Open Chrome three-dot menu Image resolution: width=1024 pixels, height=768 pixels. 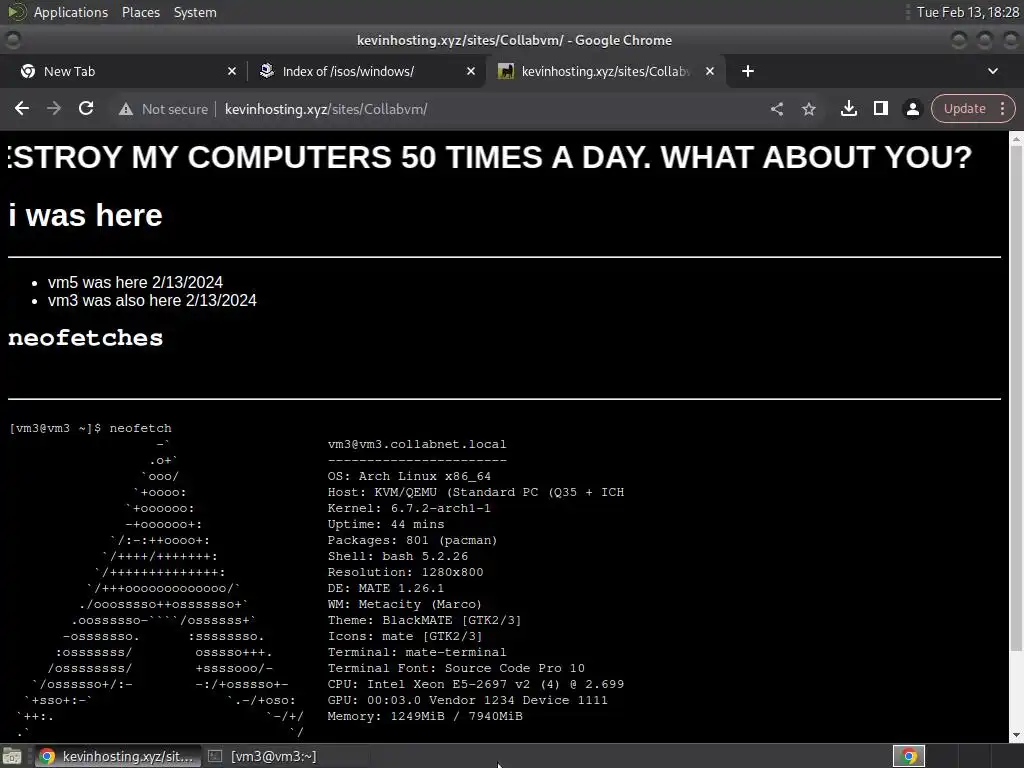click(x=1002, y=108)
